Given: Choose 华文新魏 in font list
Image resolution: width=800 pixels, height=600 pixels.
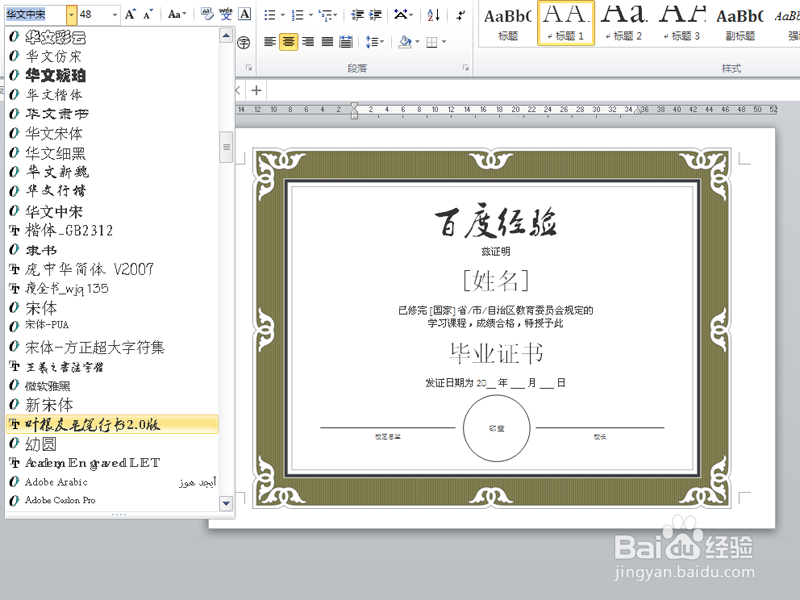Looking at the screenshot, I should tap(112, 172).
